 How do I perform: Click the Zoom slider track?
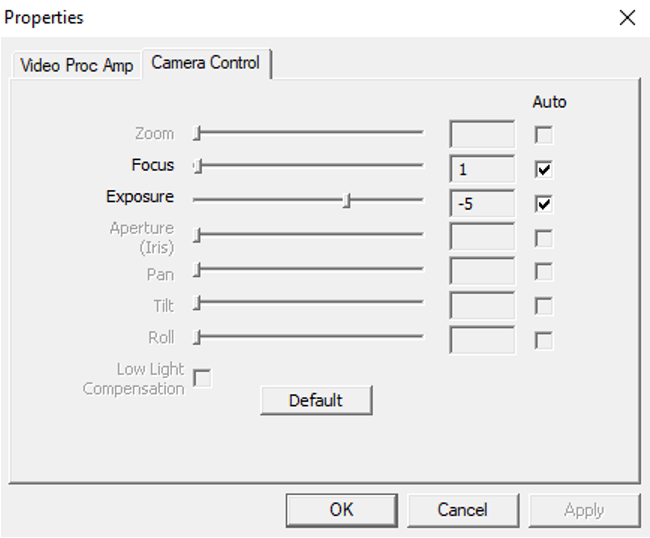click(308, 133)
